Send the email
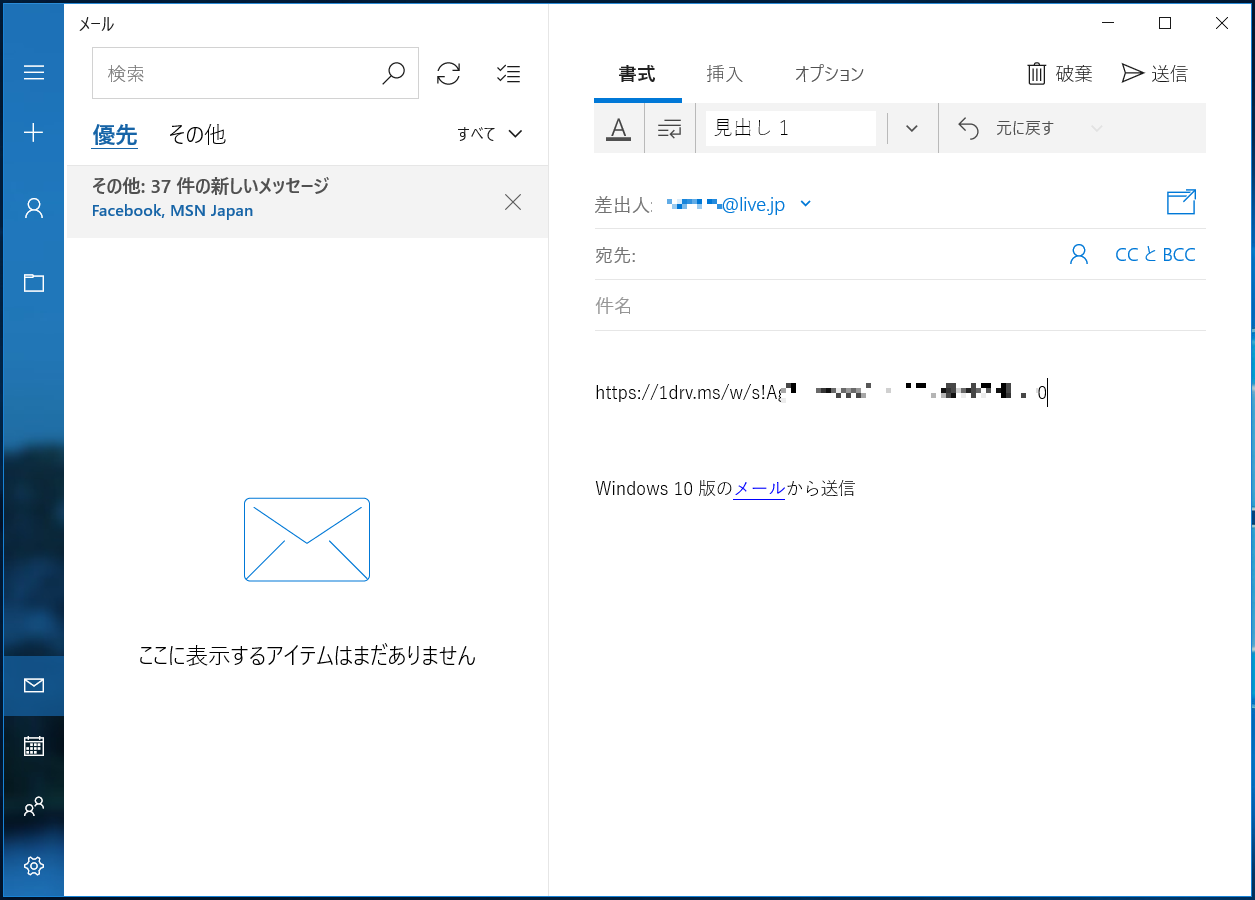1255x900 pixels. point(1155,72)
